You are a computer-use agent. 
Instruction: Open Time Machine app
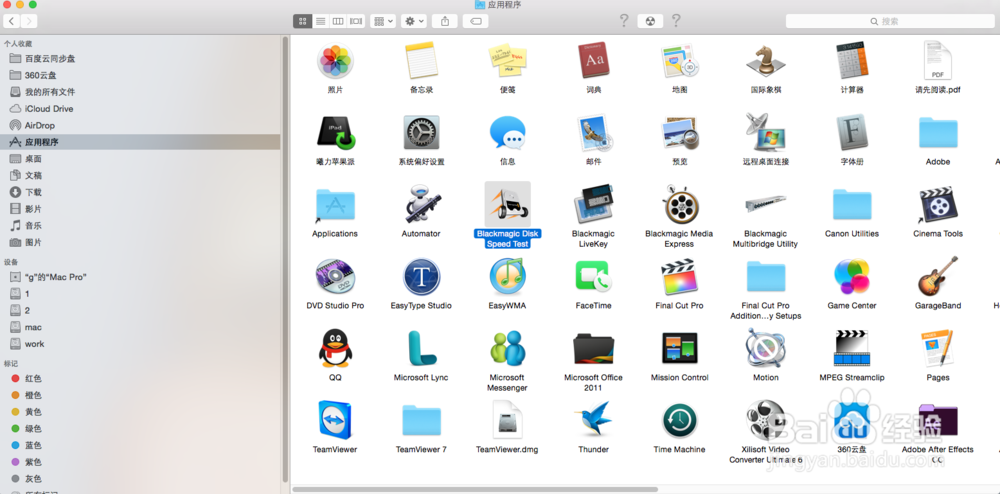tap(680, 421)
